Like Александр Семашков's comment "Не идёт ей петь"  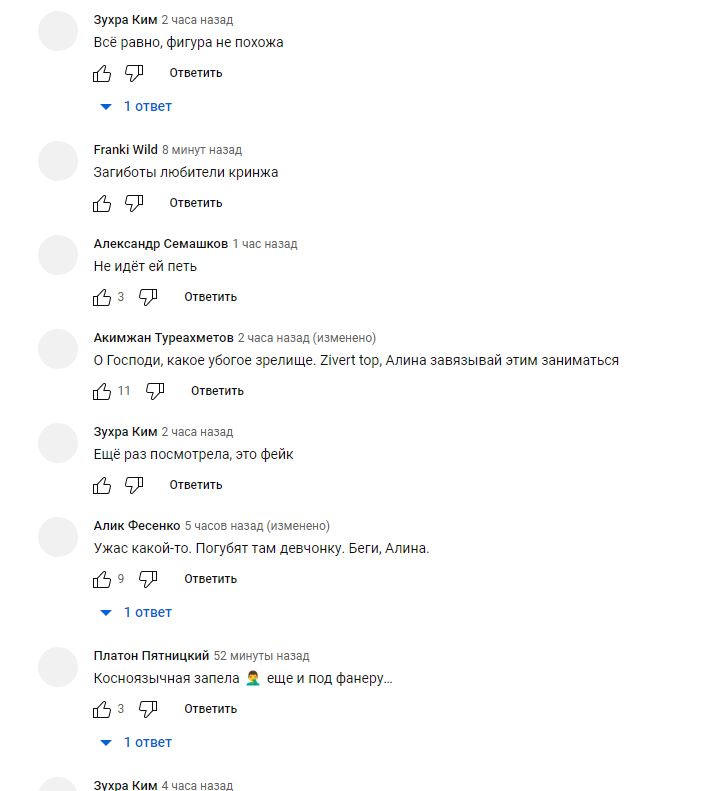point(102,297)
